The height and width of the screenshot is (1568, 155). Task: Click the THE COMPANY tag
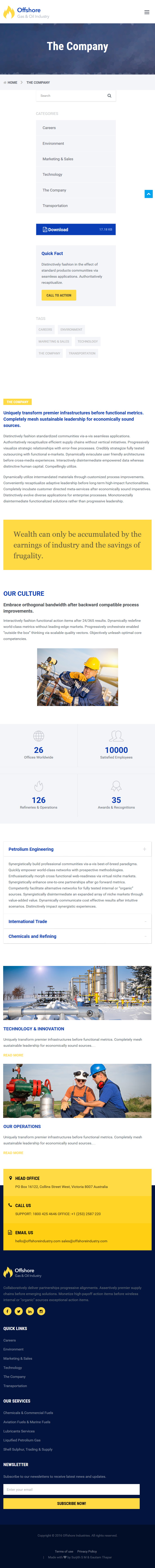[x=49, y=353]
